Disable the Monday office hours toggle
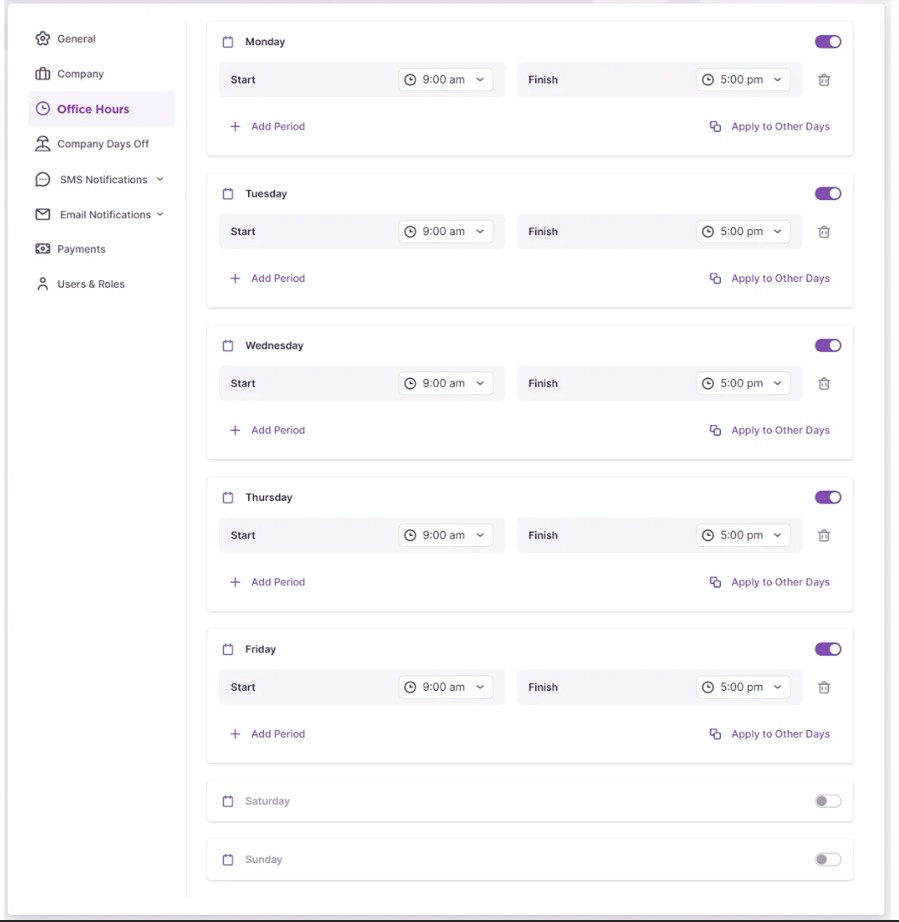 828,42
